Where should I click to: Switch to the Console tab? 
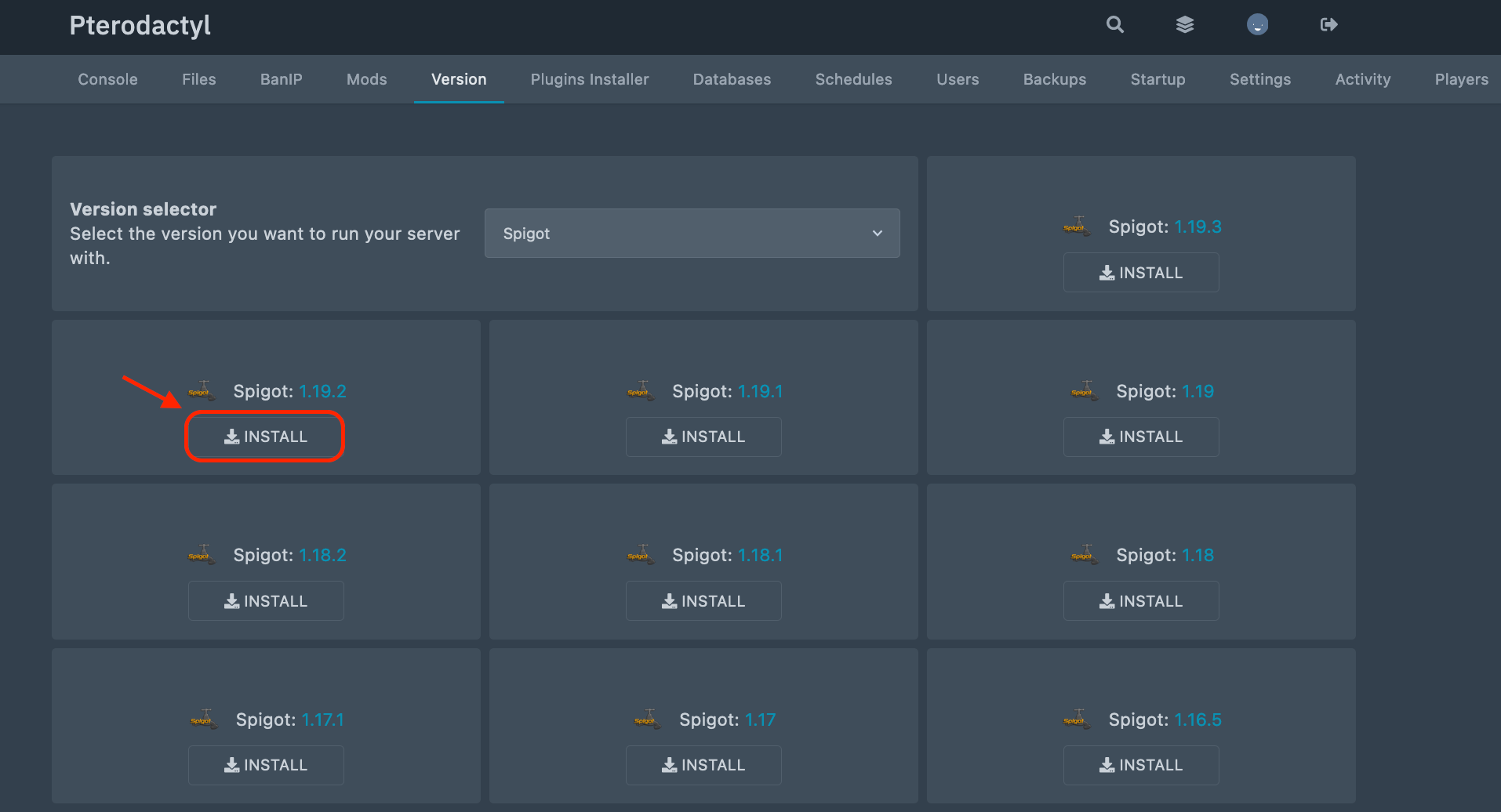coord(107,79)
